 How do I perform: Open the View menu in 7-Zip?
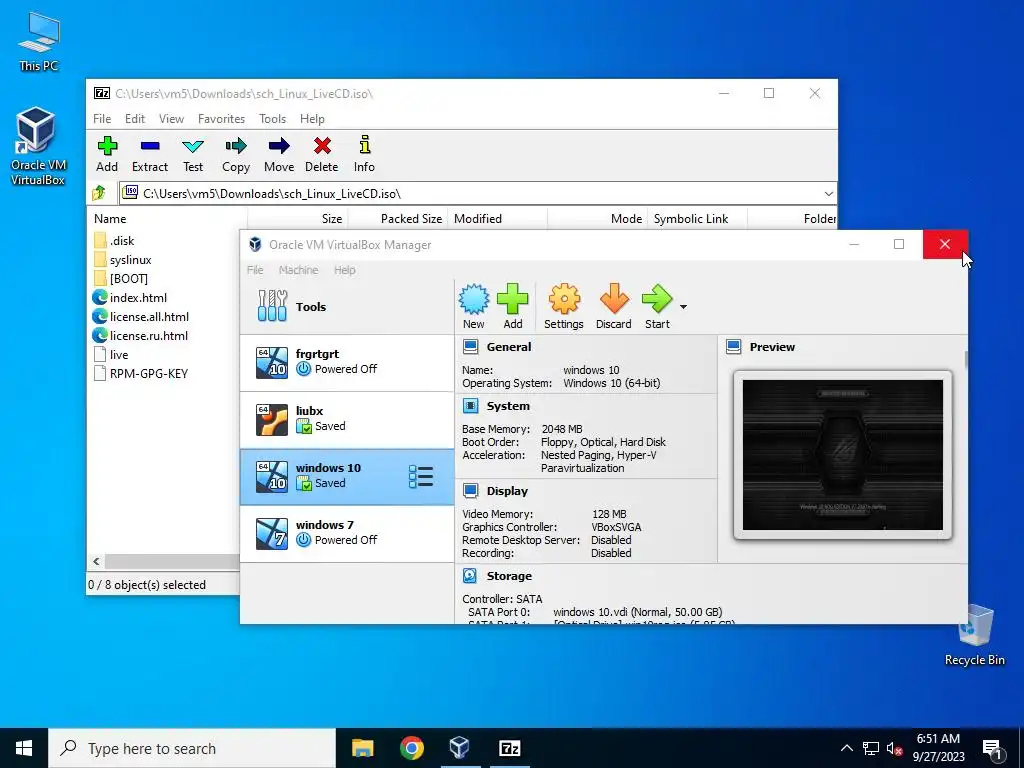tap(171, 119)
